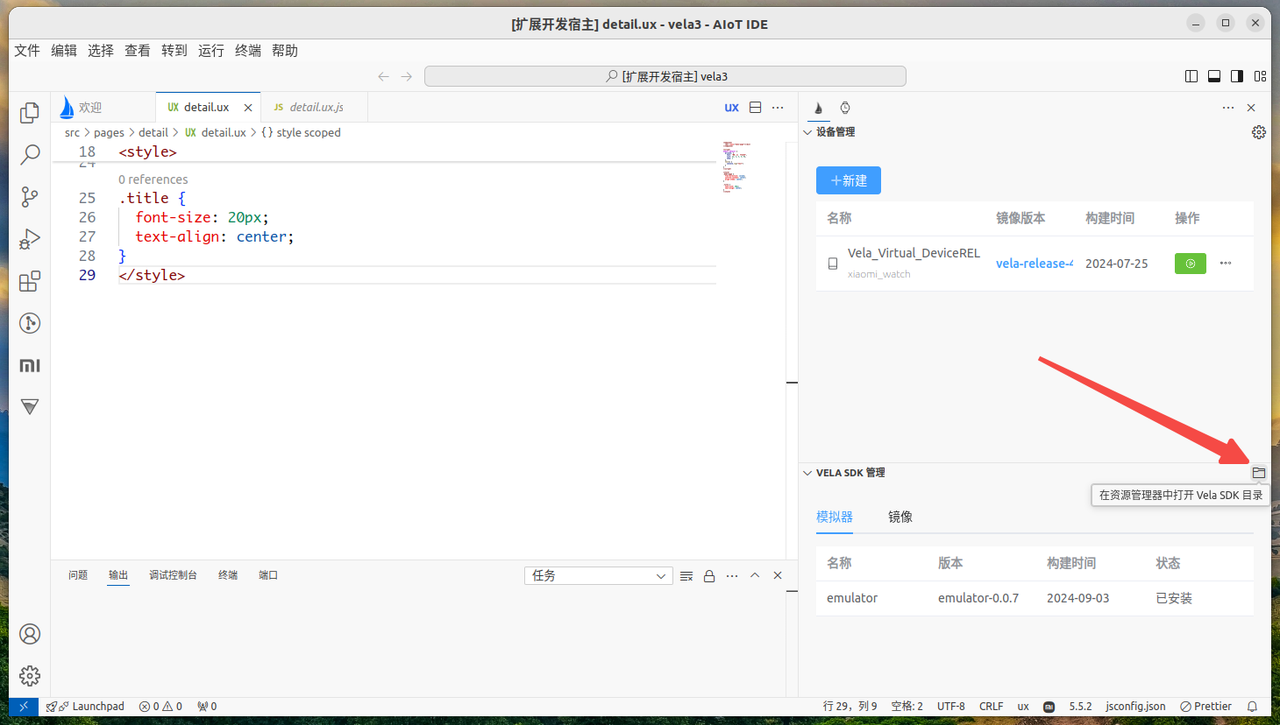
Task: Open the Explorer view in activity bar
Action: (x=30, y=113)
